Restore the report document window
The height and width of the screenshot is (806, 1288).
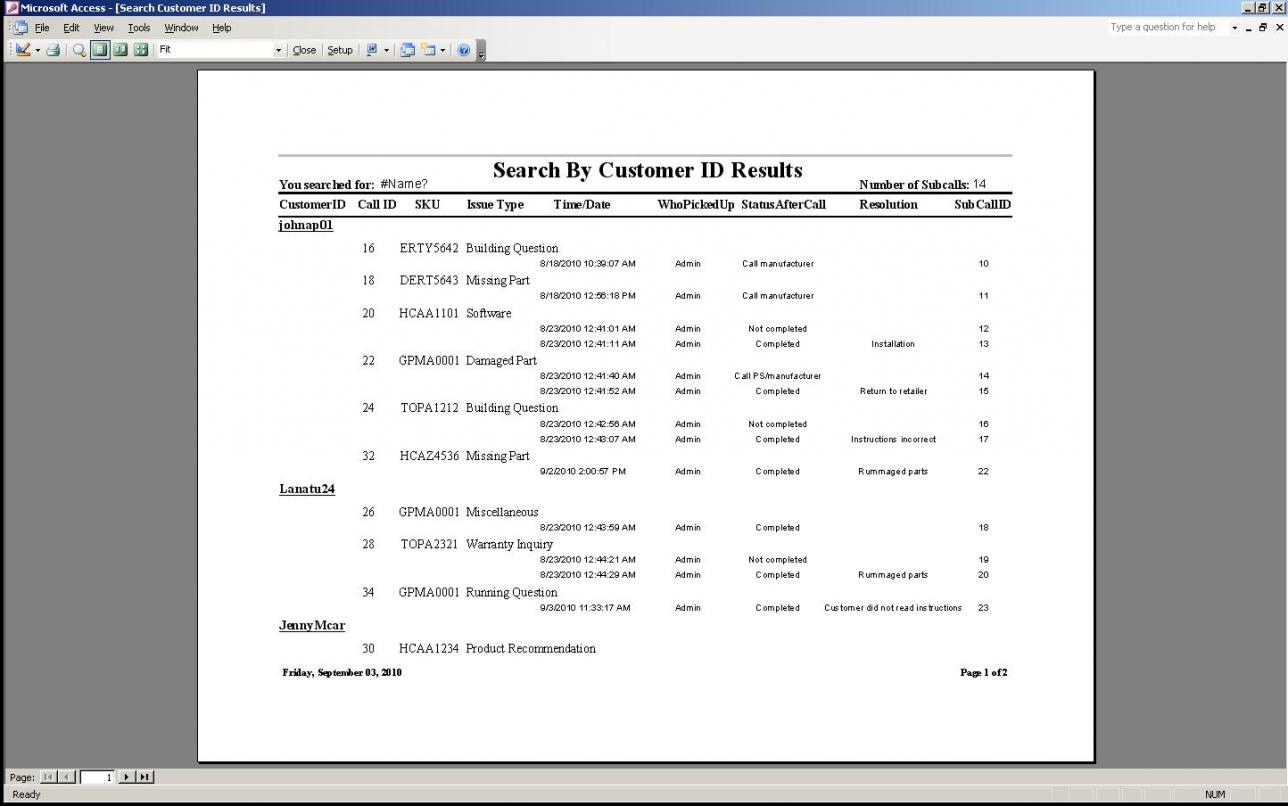point(1264,28)
